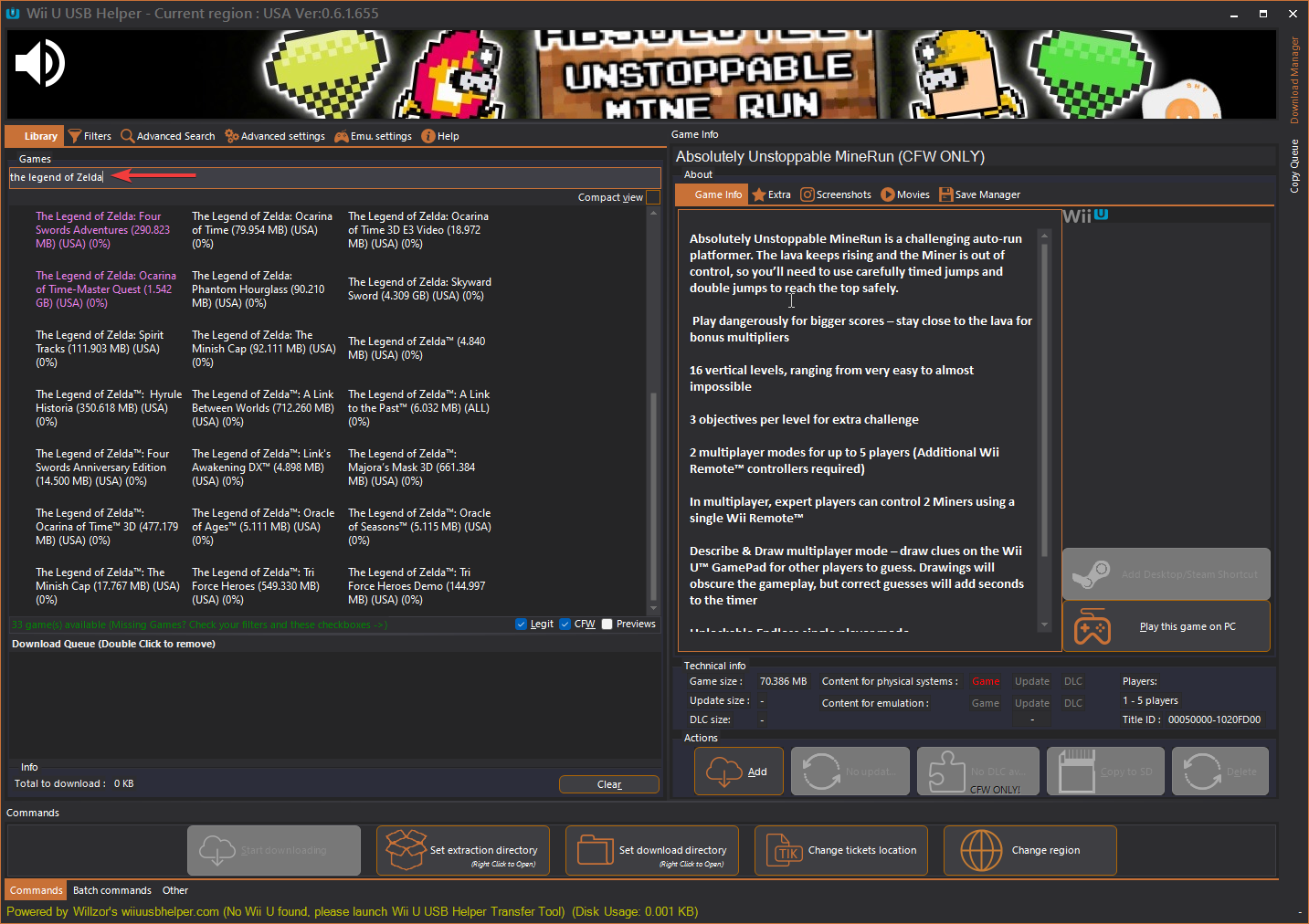
Task: Mute the banner sound speaker icon
Action: [x=39, y=63]
